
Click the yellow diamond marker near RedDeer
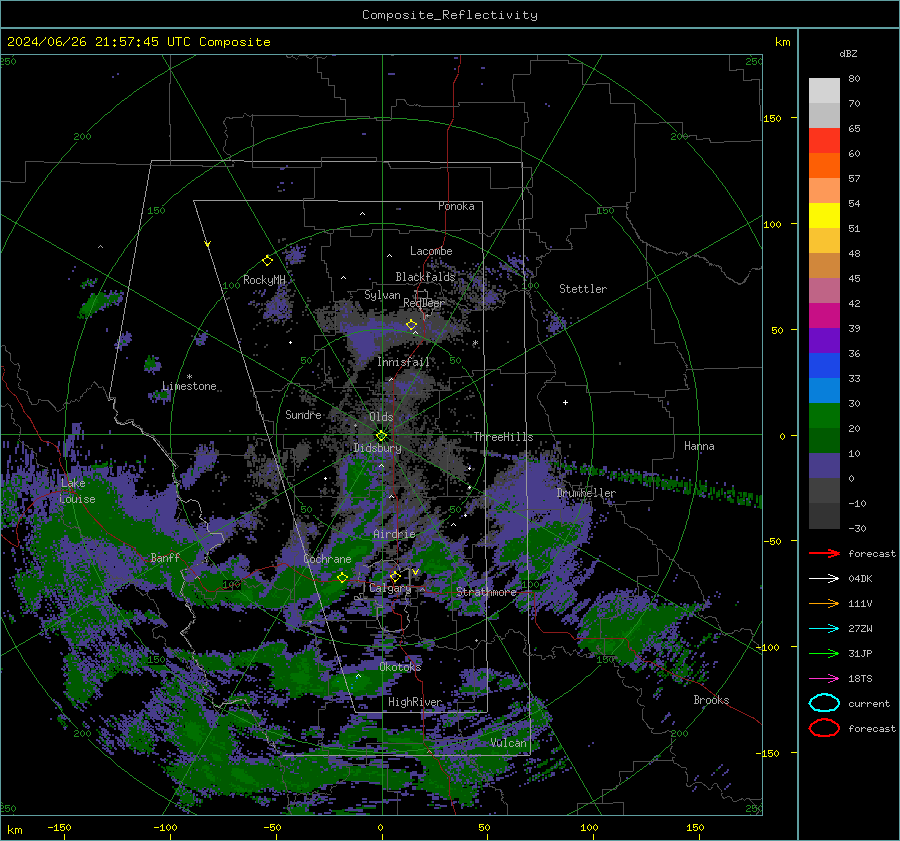tap(411, 325)
